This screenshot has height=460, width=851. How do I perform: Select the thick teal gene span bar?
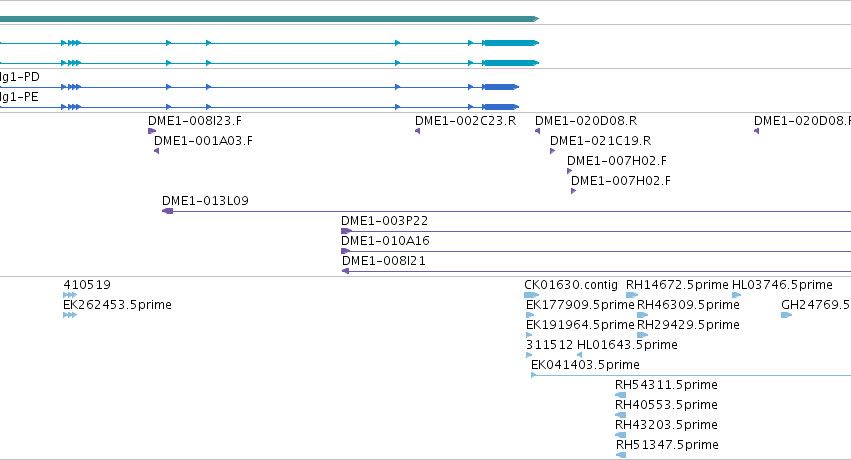[x=269, y=19]
